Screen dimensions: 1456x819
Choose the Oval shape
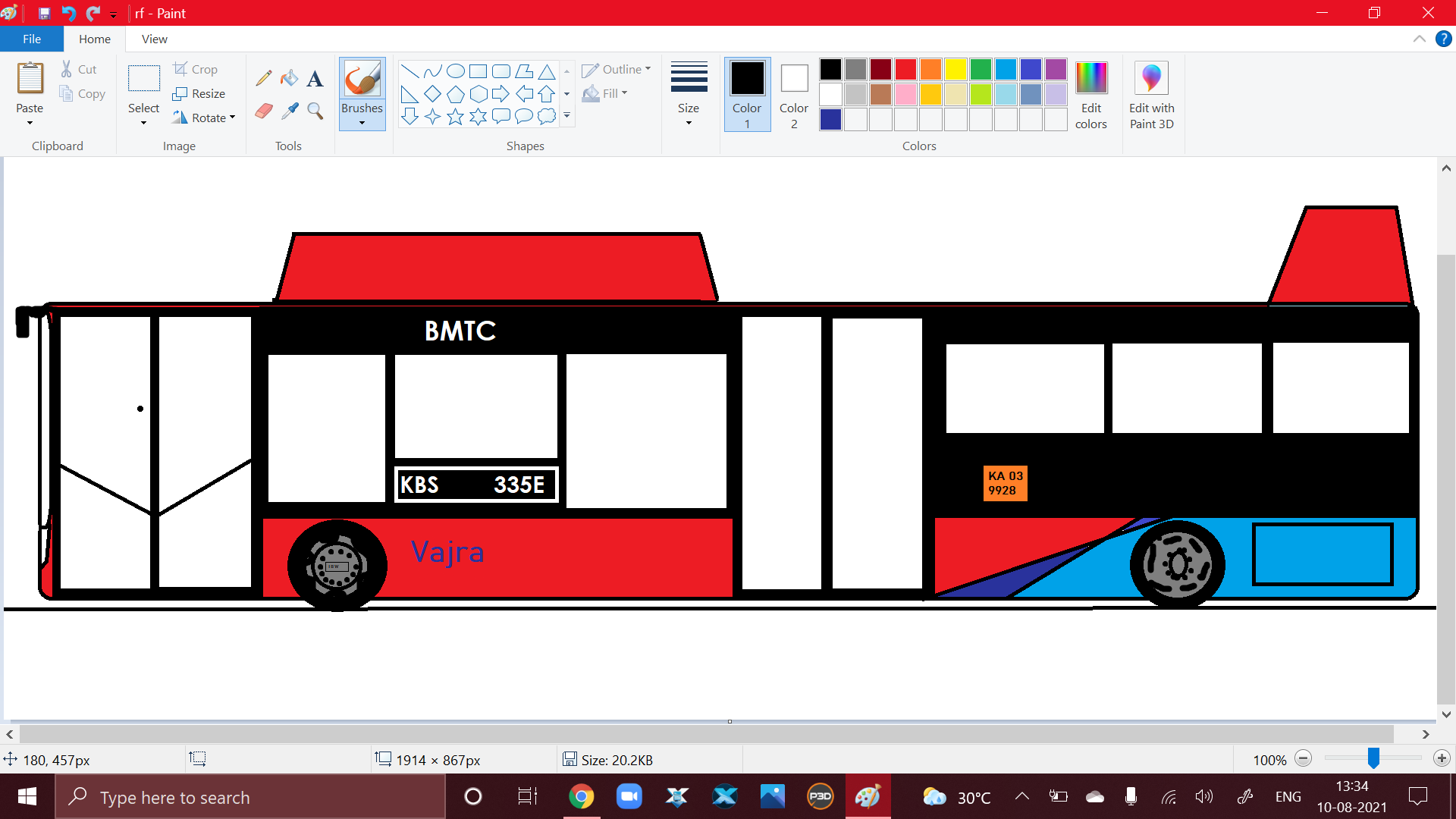pyautogui.click(x=455, y=71)
